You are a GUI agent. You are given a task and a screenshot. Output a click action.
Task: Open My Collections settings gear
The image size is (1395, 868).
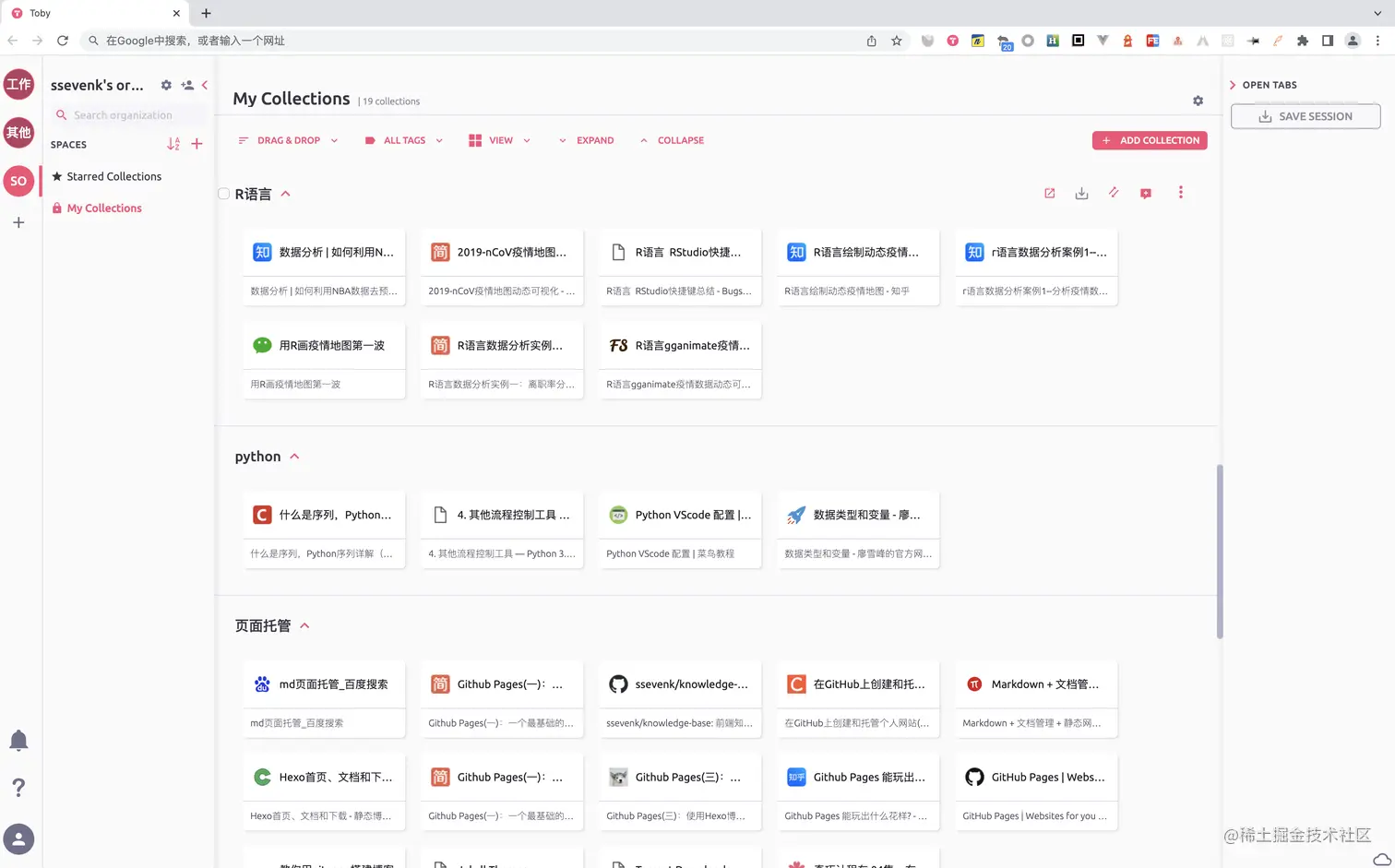click(x=1198, y=101)
